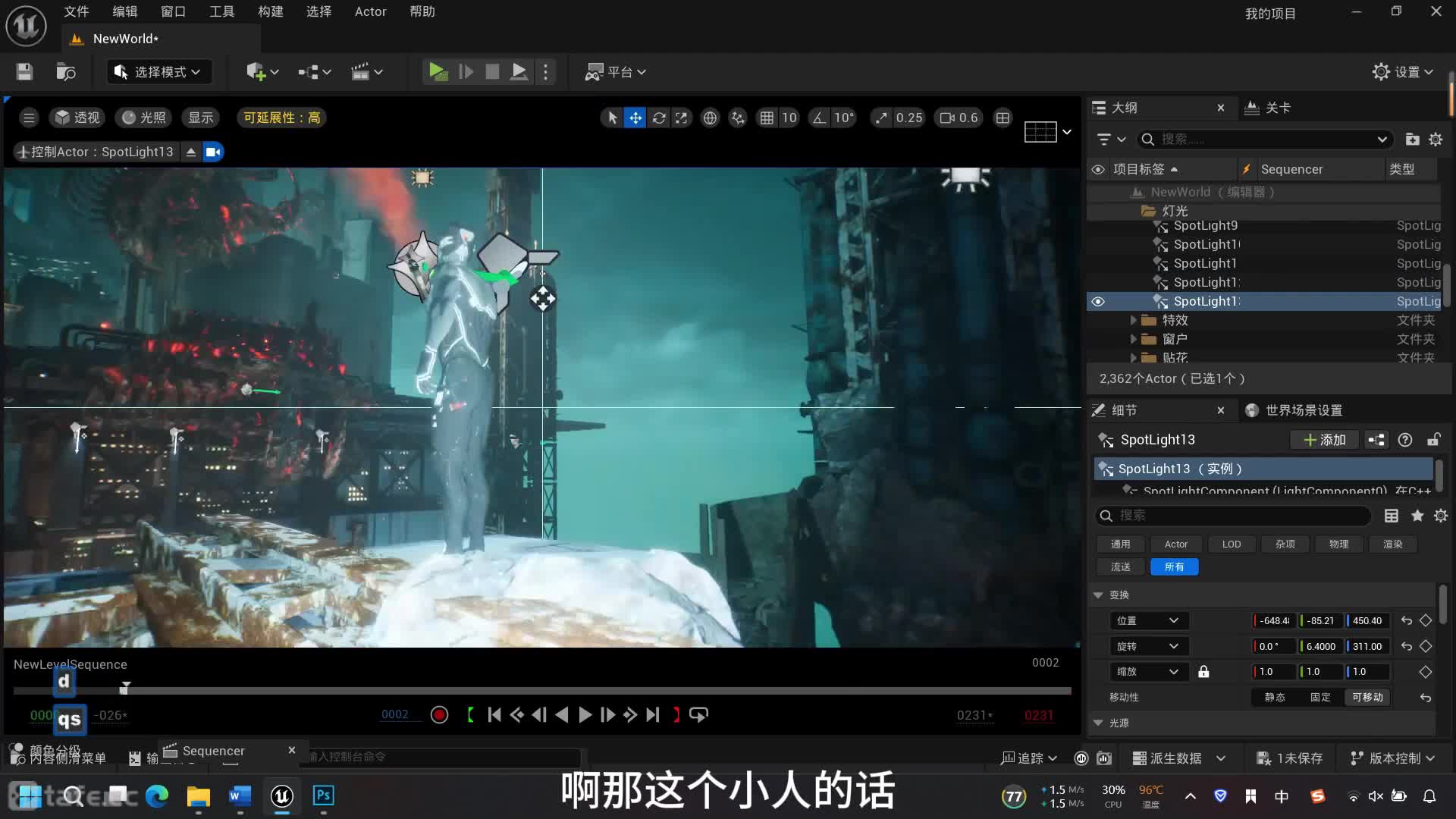This screenshot has width=1456, height=819.
Task: Open the 显示 show flags menu
Action: click(201, 118)
